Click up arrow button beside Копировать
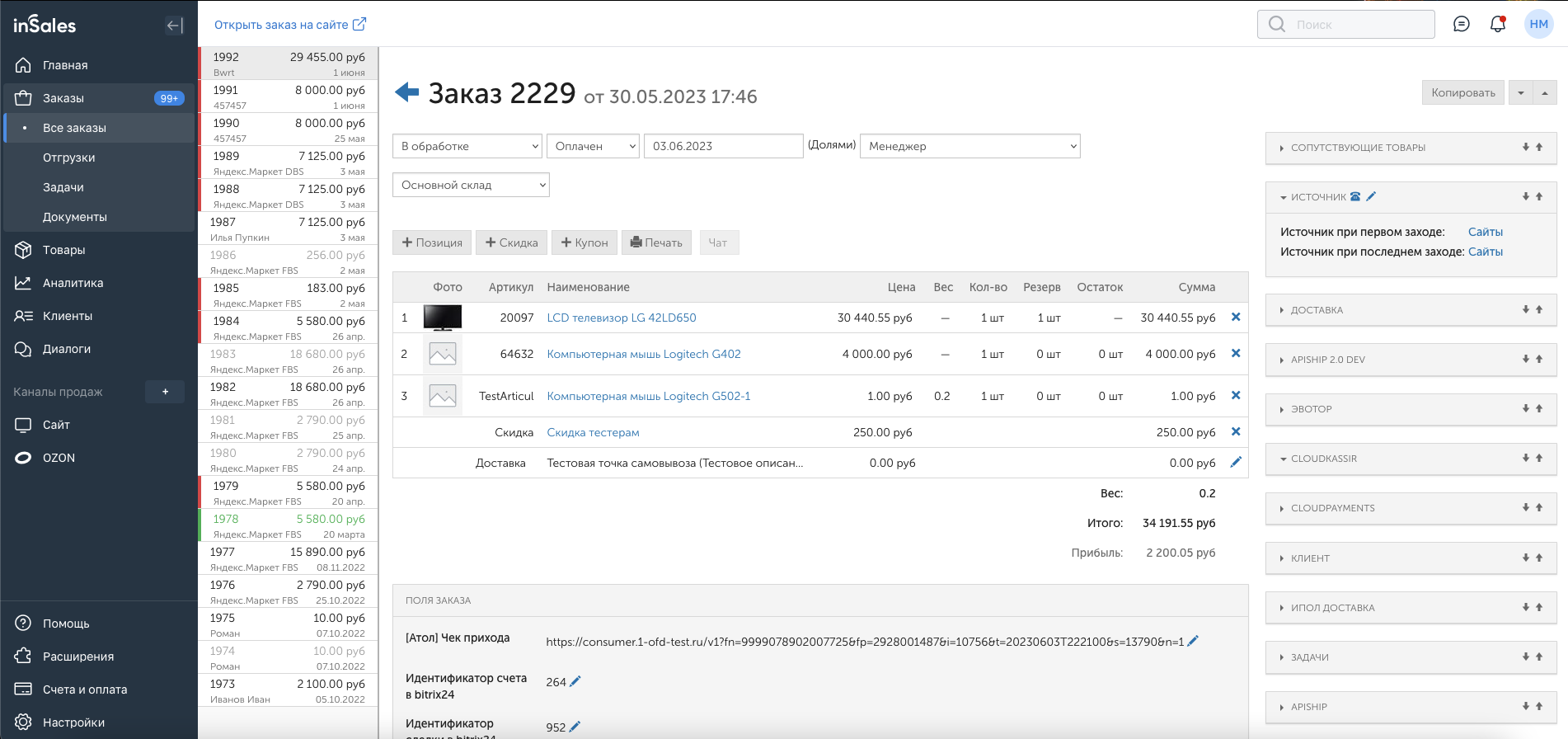1568x739 pixels. [x=1545, y=92]
